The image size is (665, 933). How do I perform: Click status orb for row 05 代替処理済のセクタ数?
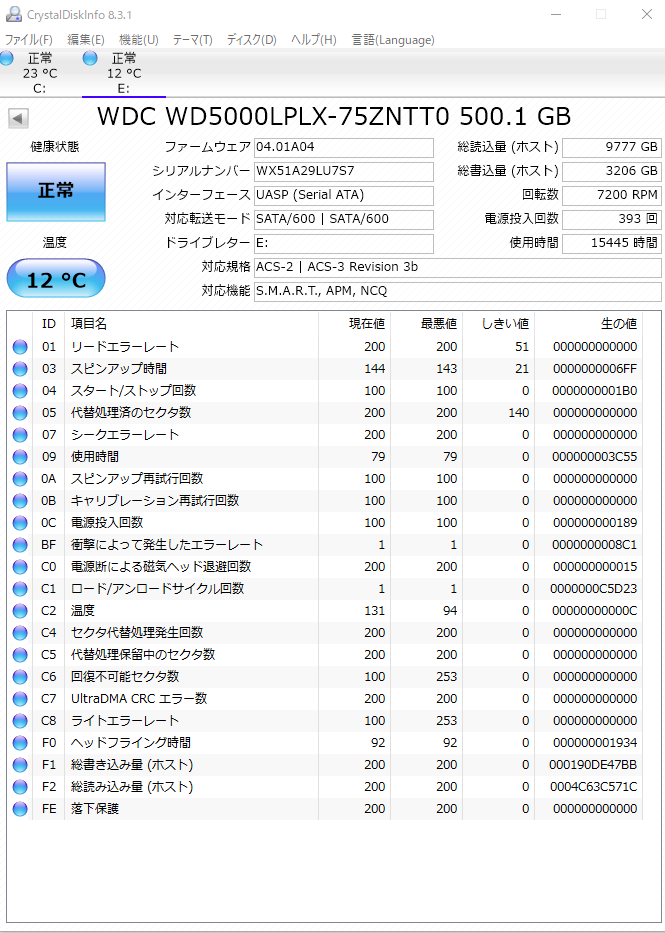[20, 413]
